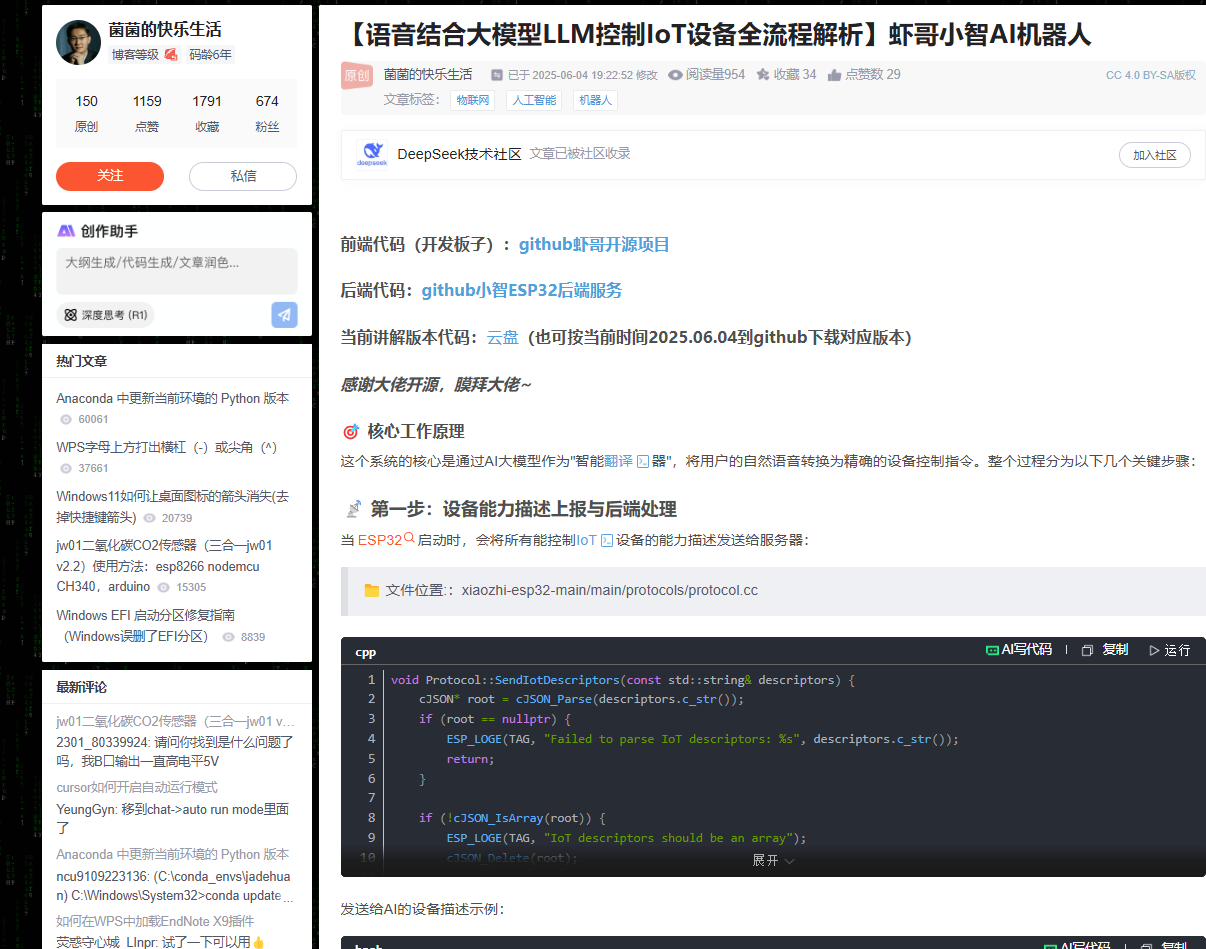Screen dimensions: 1206x949
Task: Click the 2301_80339924 comment text
Action: 175,752
